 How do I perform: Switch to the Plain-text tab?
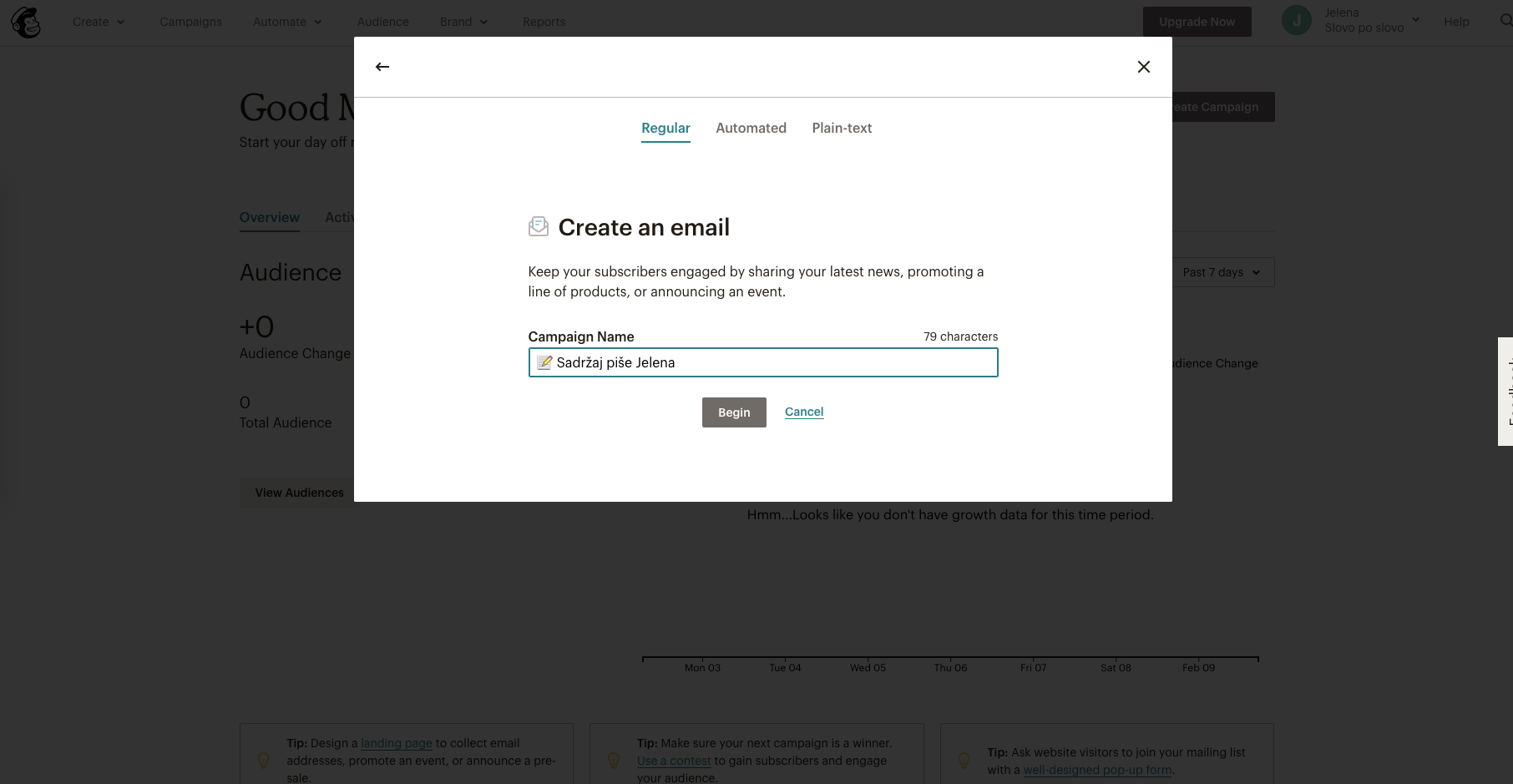842,128
